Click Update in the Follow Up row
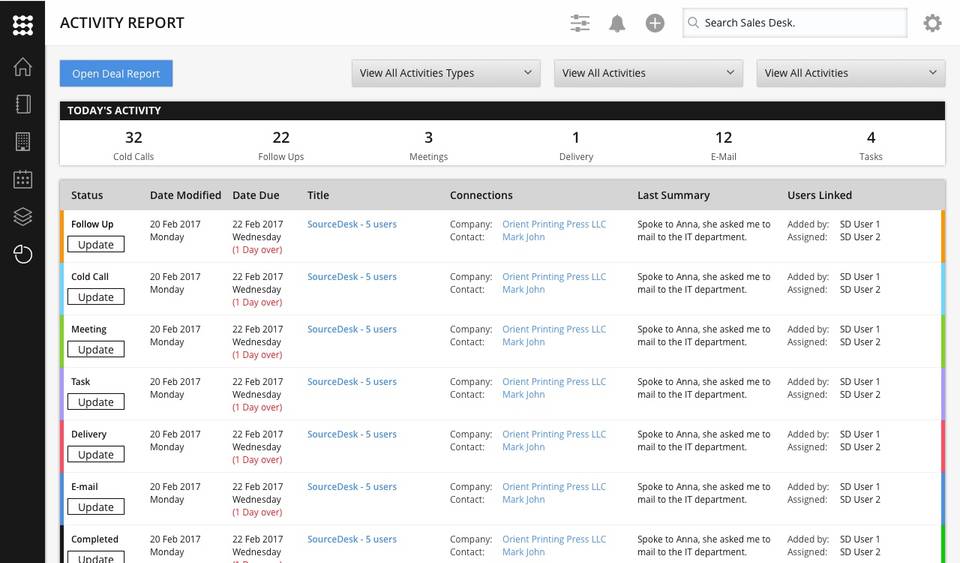Image resolution: width=960 pixels, height=563 pixels. pyautogui.click(x=96, y=244)
